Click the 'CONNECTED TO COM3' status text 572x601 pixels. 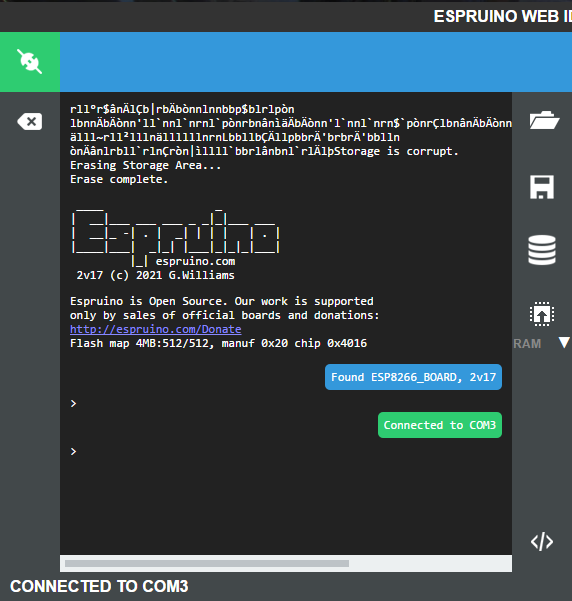[99, 586]
